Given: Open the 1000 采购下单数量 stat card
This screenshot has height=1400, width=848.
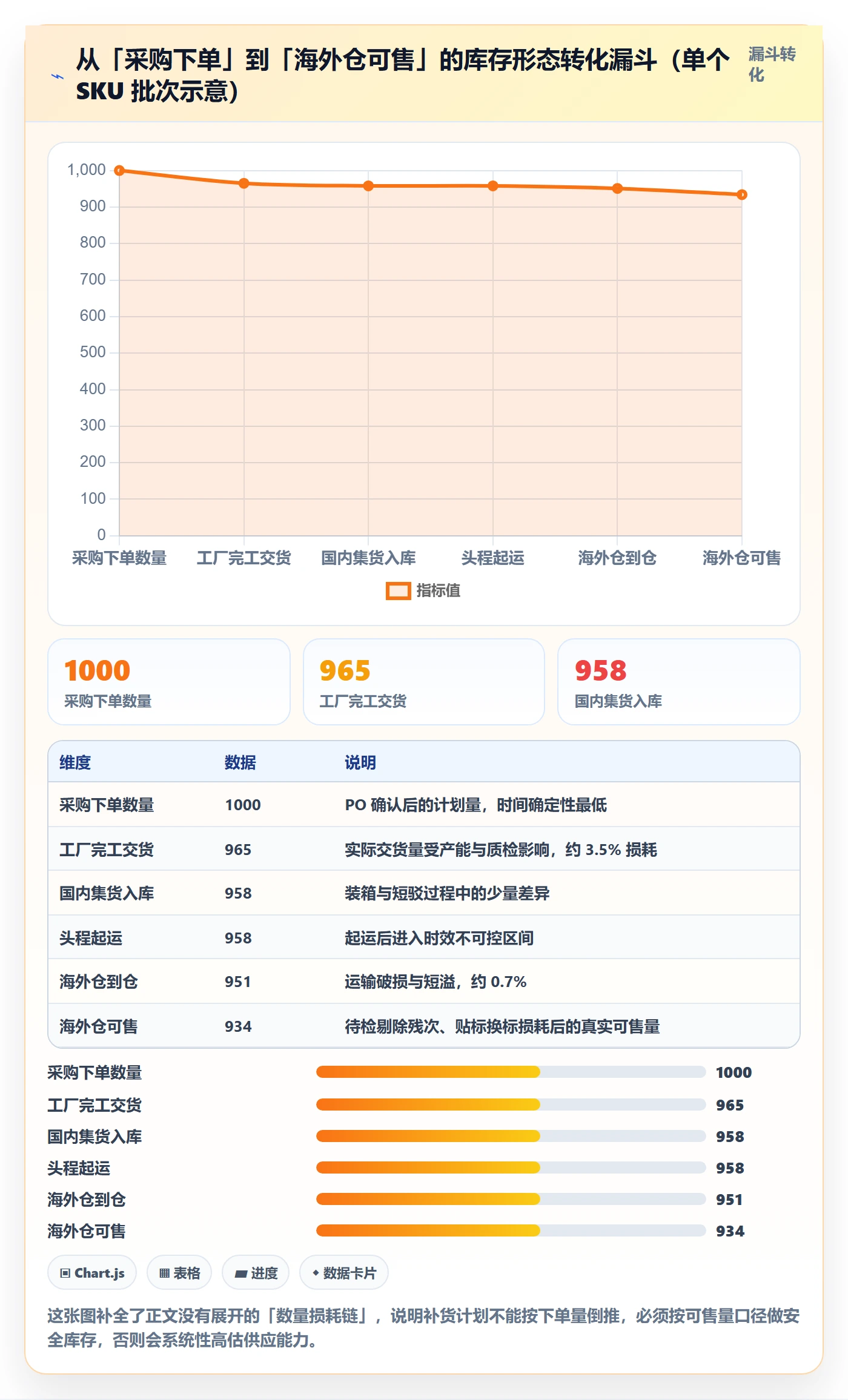Looking at the screenshot, I should tap(169, 682).
